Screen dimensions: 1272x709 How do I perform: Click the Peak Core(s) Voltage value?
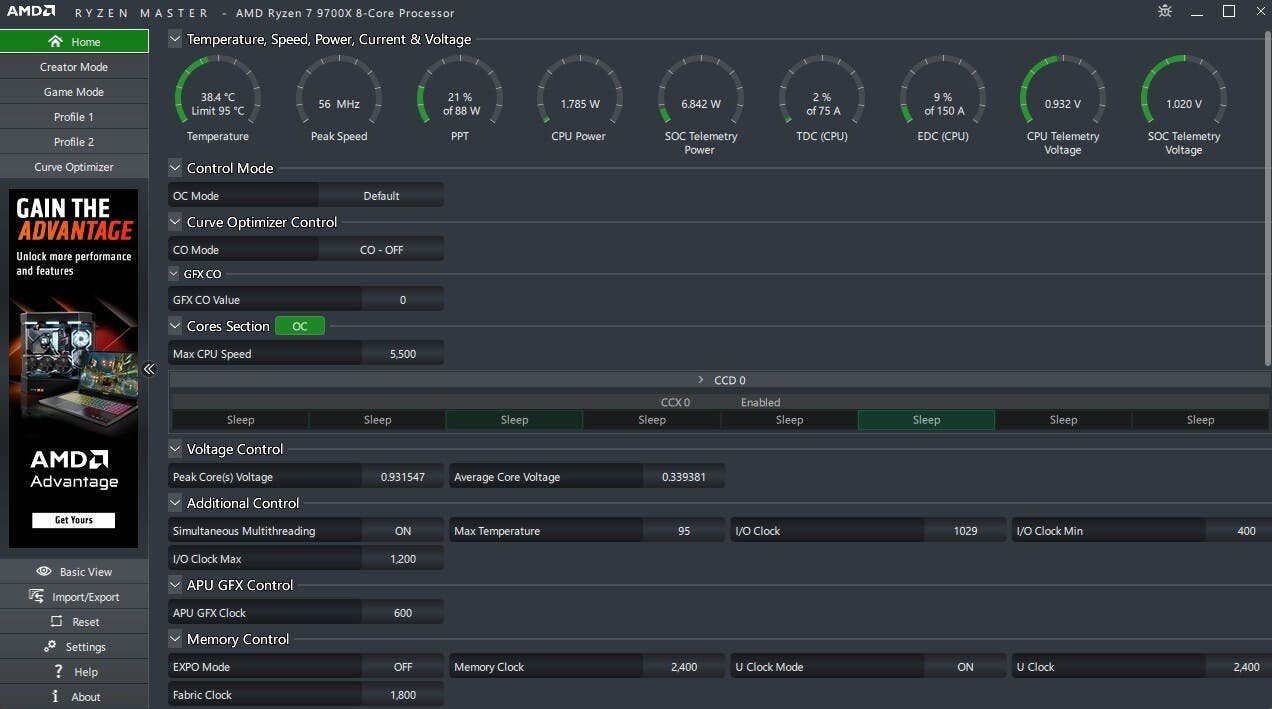click(x=403, y=477)
